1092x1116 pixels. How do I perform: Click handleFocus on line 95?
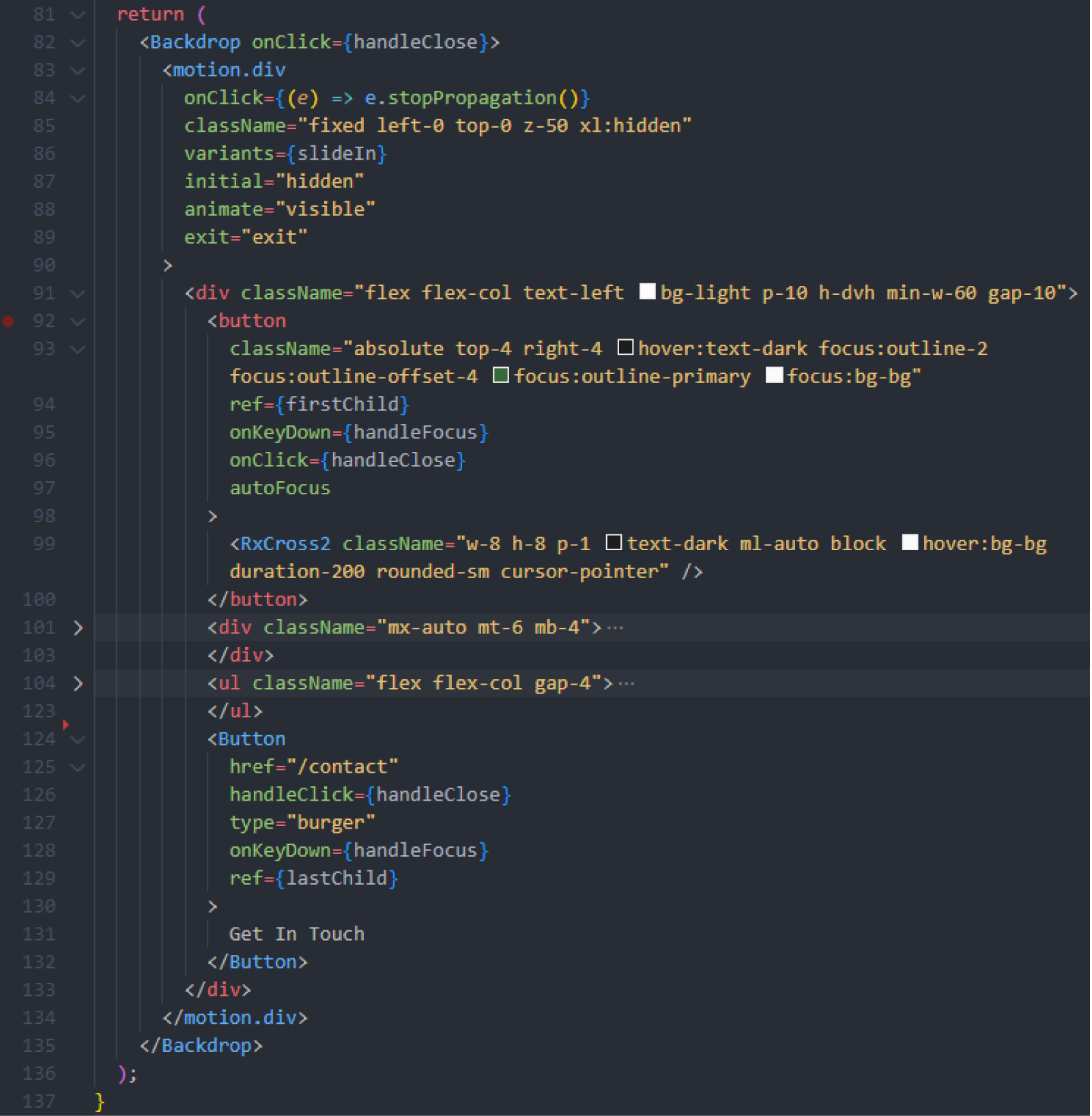click(x=416, y=433)
